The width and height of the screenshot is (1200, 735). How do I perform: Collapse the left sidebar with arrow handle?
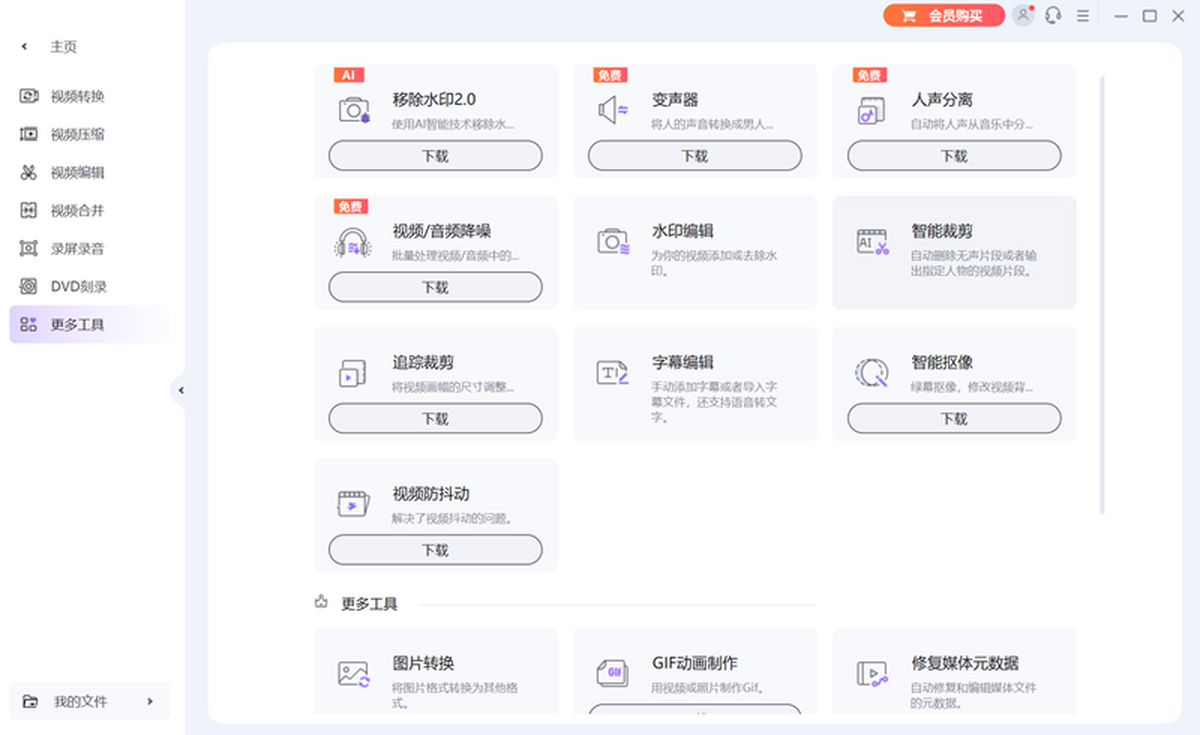(180, 390)
